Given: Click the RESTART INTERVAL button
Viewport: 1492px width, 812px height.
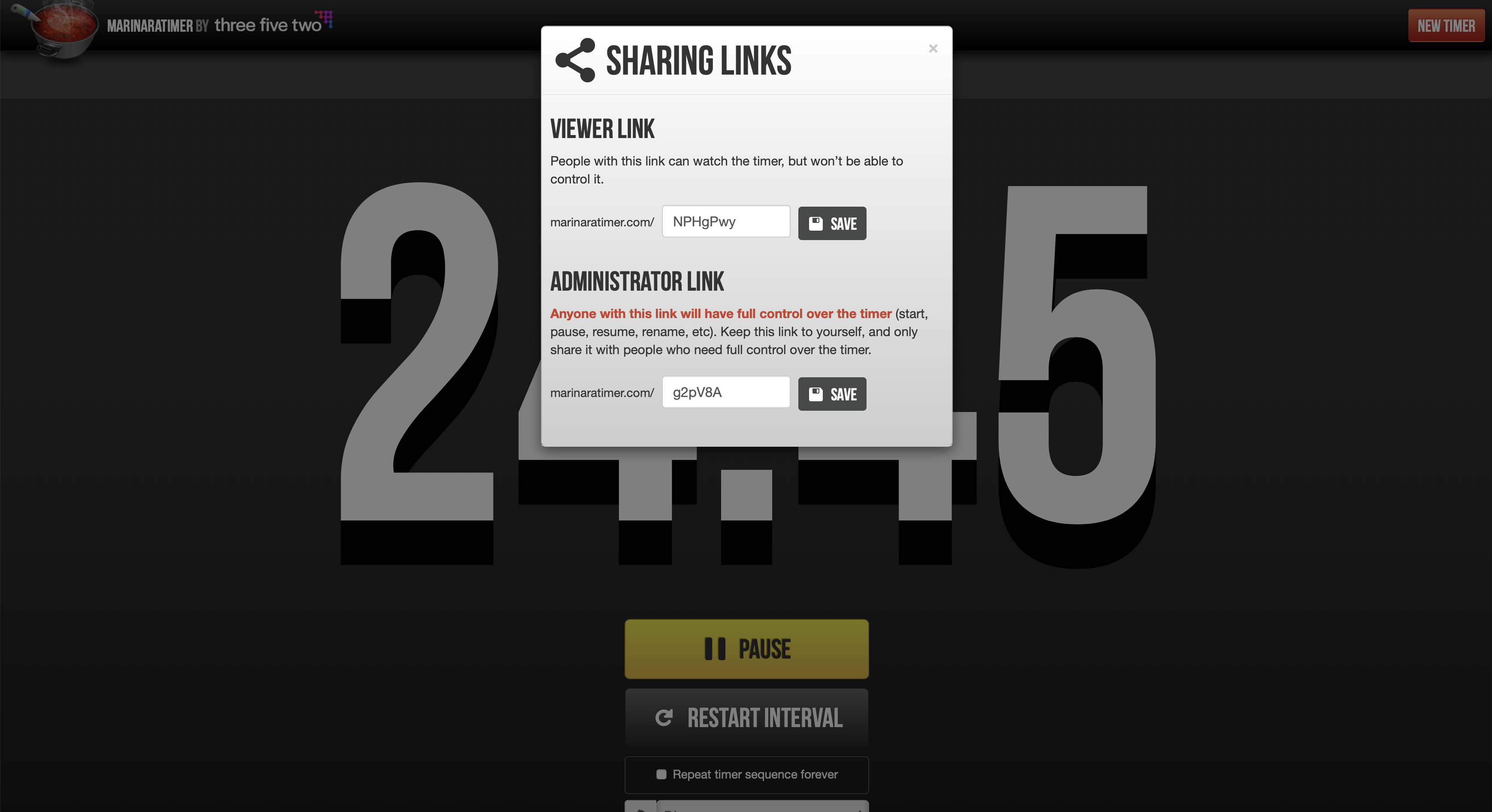Looking at the screenshot, I should point(747,717).
